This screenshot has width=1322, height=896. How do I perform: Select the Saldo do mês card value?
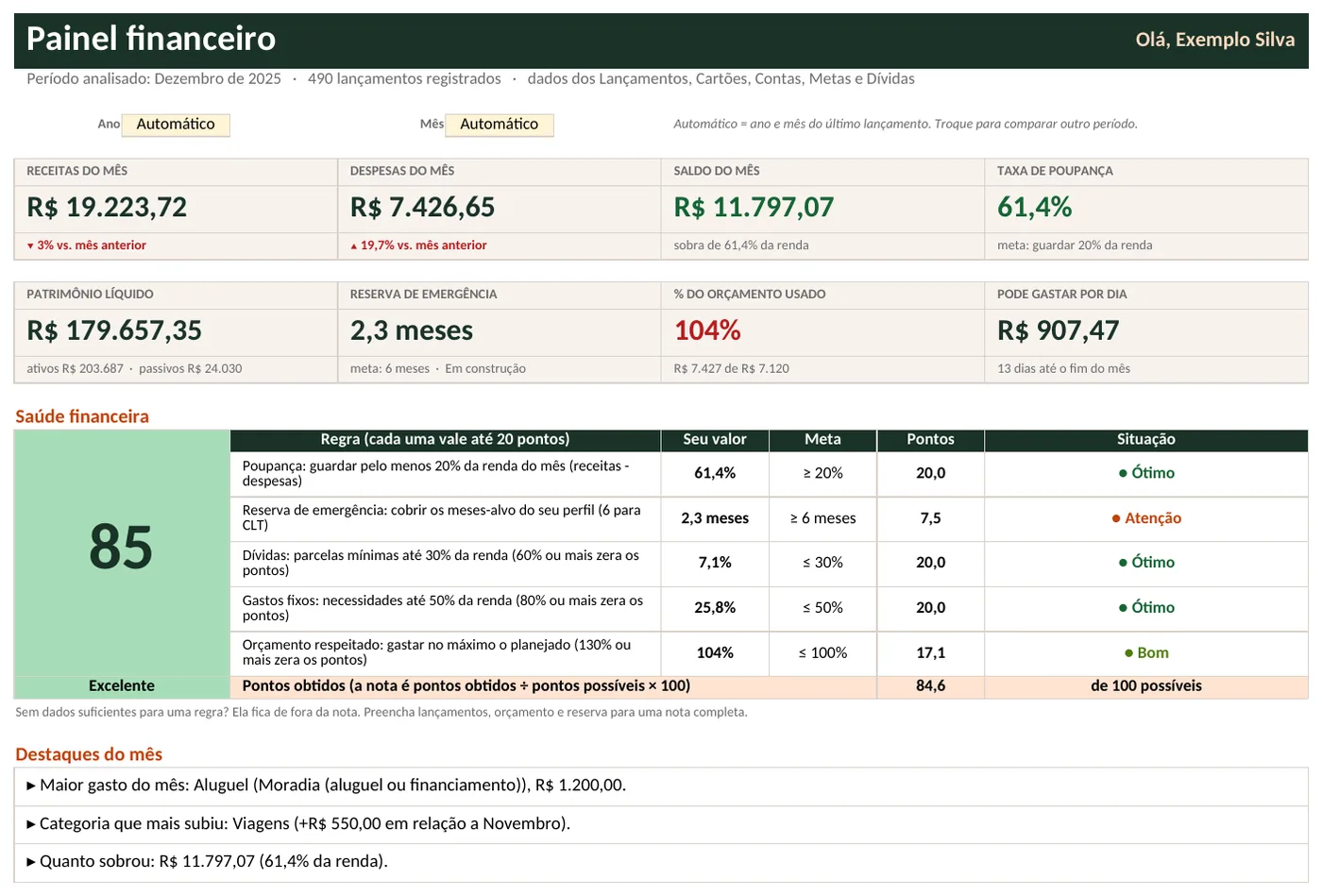[754, 208]
